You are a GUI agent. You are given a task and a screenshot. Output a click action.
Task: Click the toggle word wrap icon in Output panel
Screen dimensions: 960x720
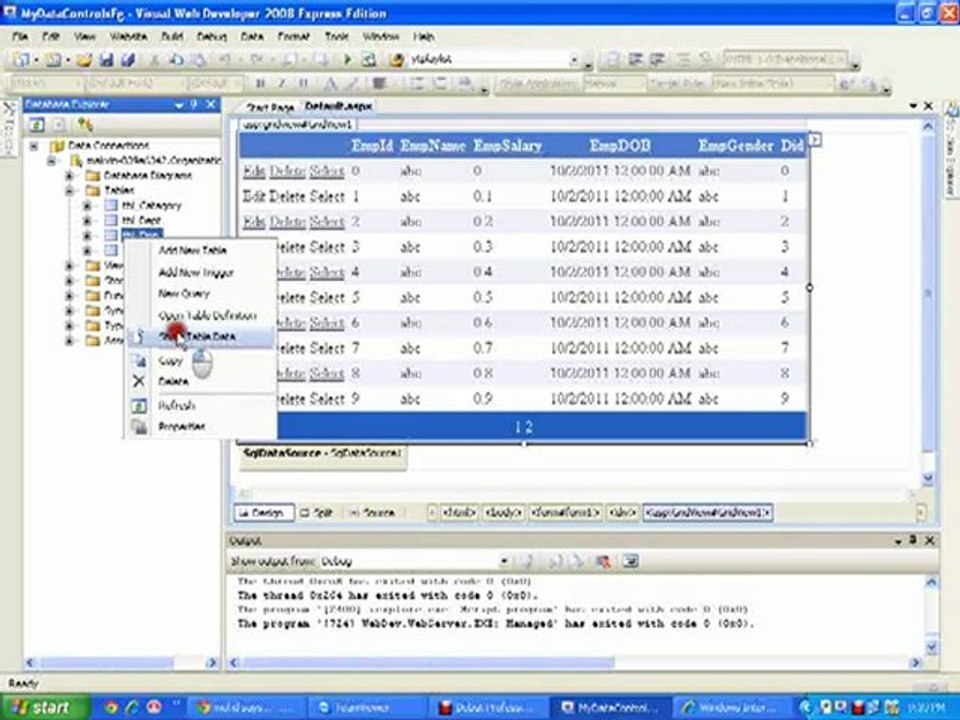[x=631, y=561]
